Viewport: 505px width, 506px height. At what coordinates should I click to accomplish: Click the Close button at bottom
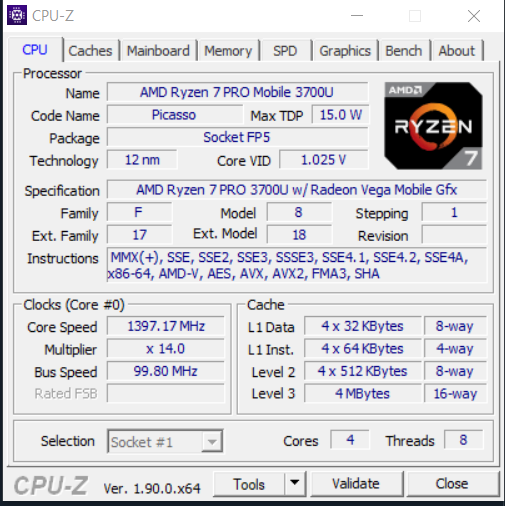[452, 484]
